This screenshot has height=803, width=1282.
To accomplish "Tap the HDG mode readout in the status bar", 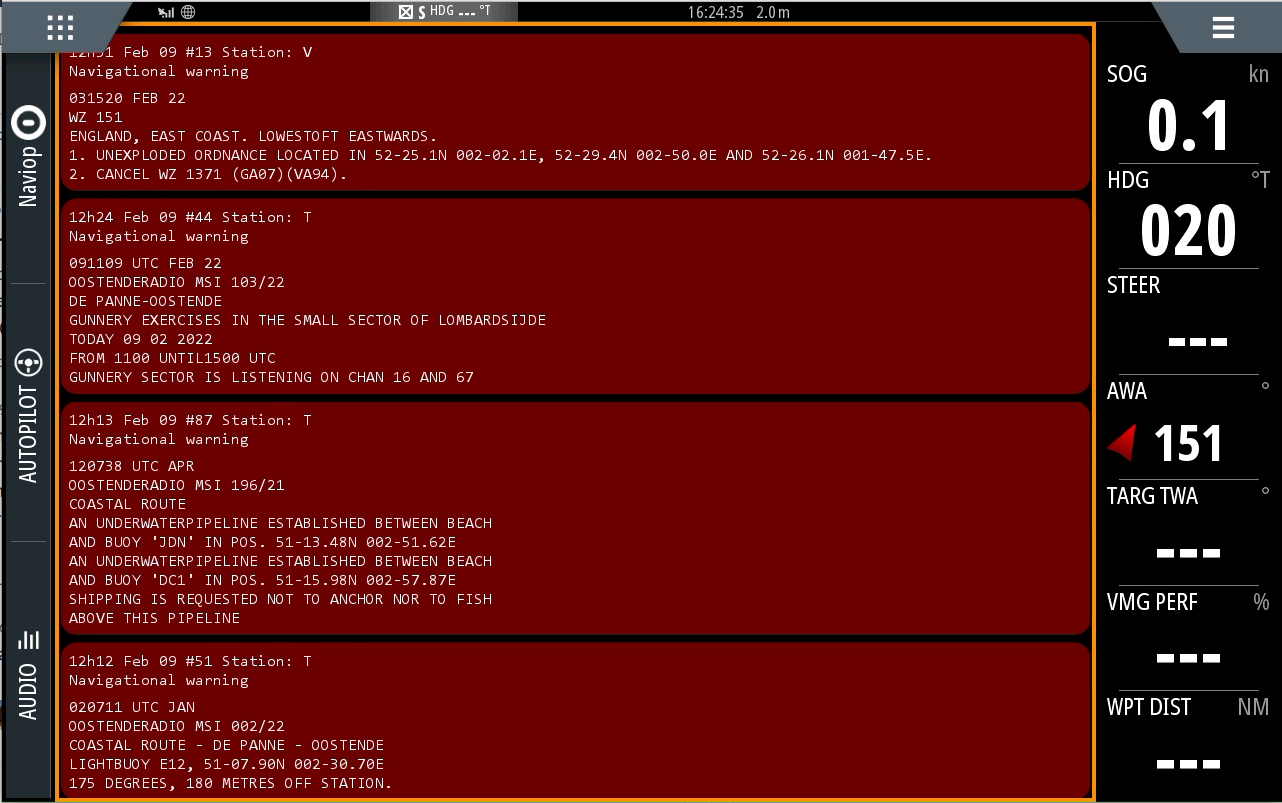I will (x=461, y=12).
